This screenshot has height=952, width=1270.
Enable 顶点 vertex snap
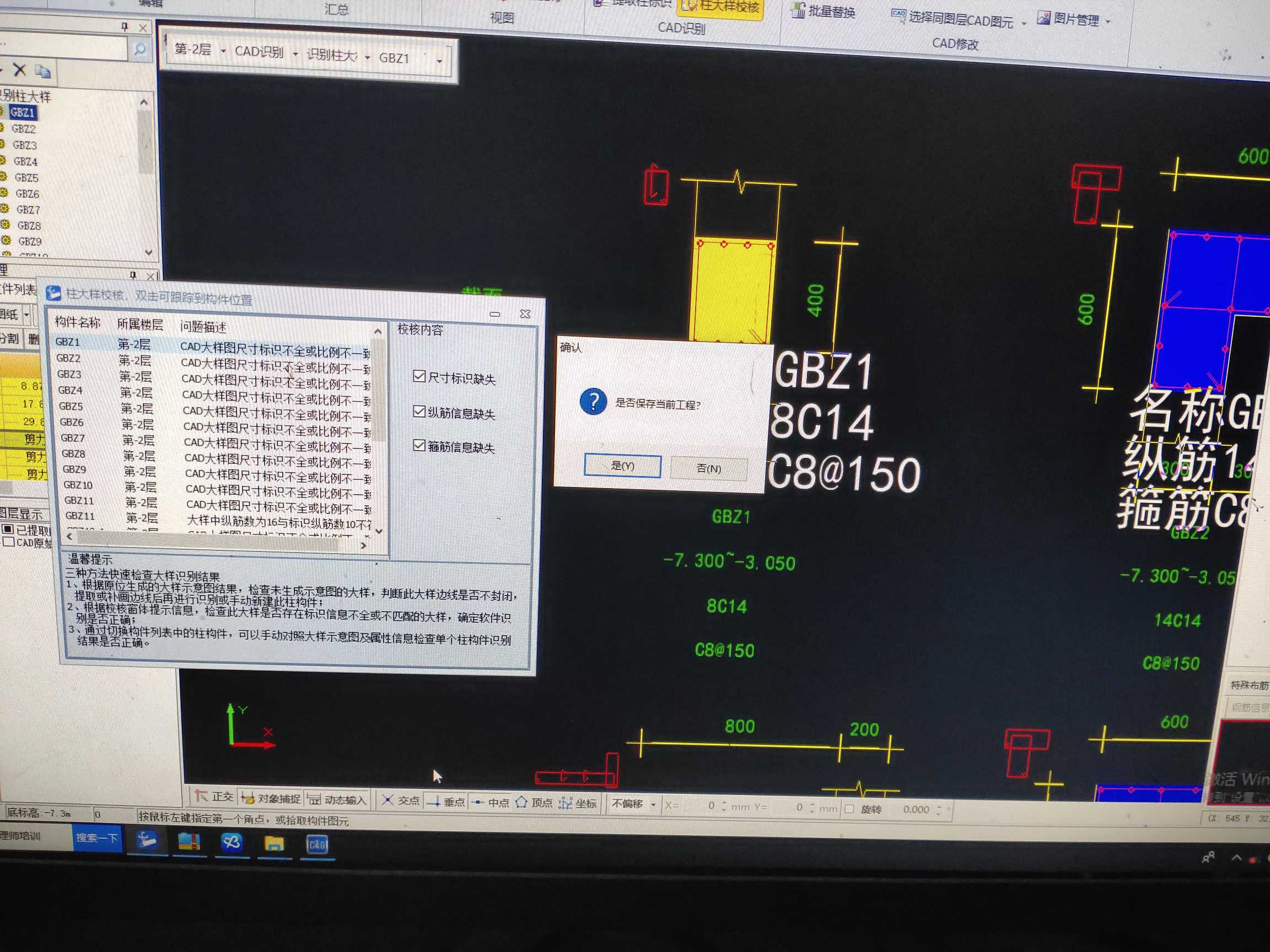[534, 802]
